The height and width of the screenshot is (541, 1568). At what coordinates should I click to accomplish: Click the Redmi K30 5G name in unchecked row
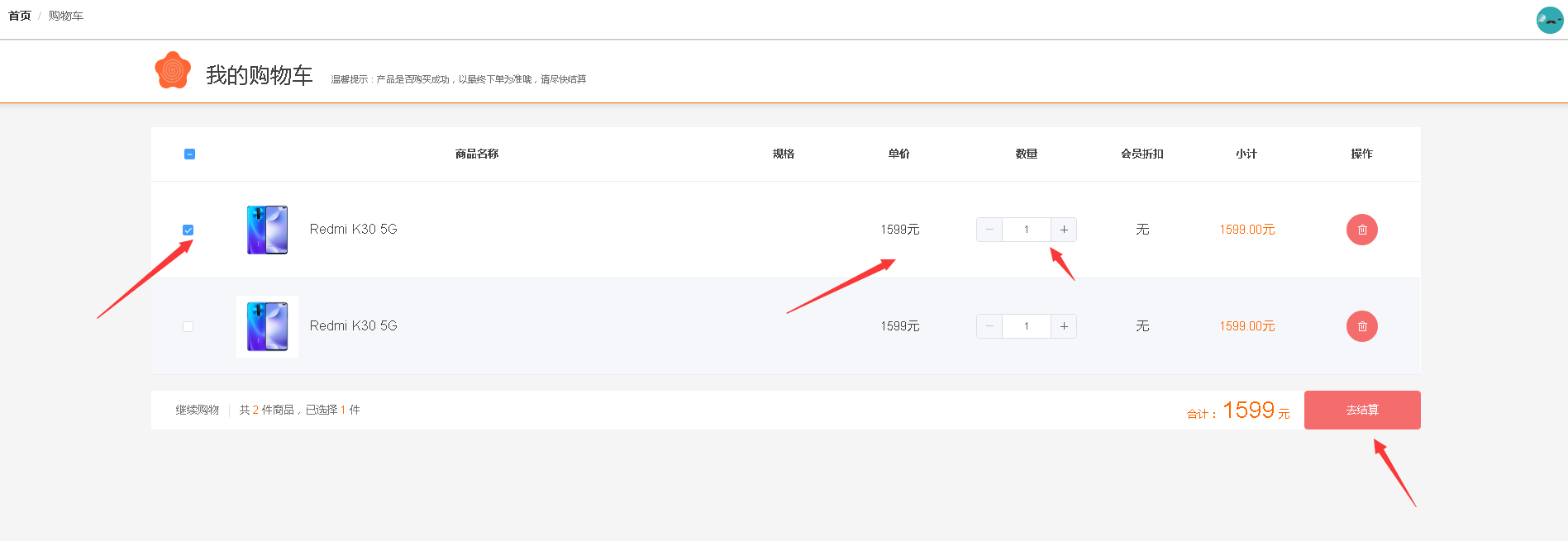[354, 326]
